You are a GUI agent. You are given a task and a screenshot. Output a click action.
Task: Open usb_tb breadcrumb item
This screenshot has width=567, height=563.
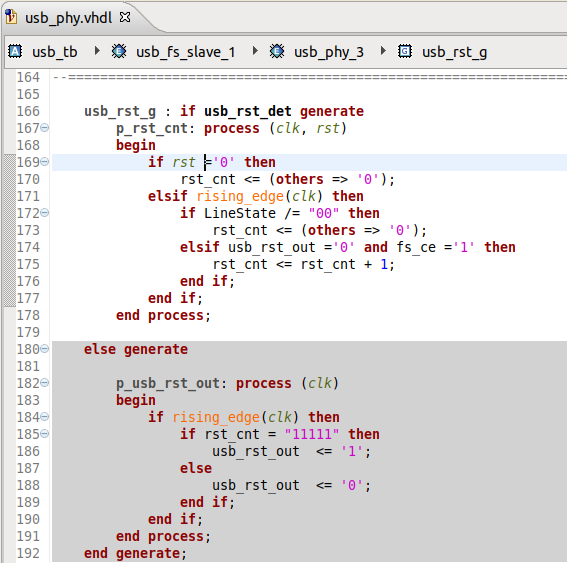click(x=55, y=52)
